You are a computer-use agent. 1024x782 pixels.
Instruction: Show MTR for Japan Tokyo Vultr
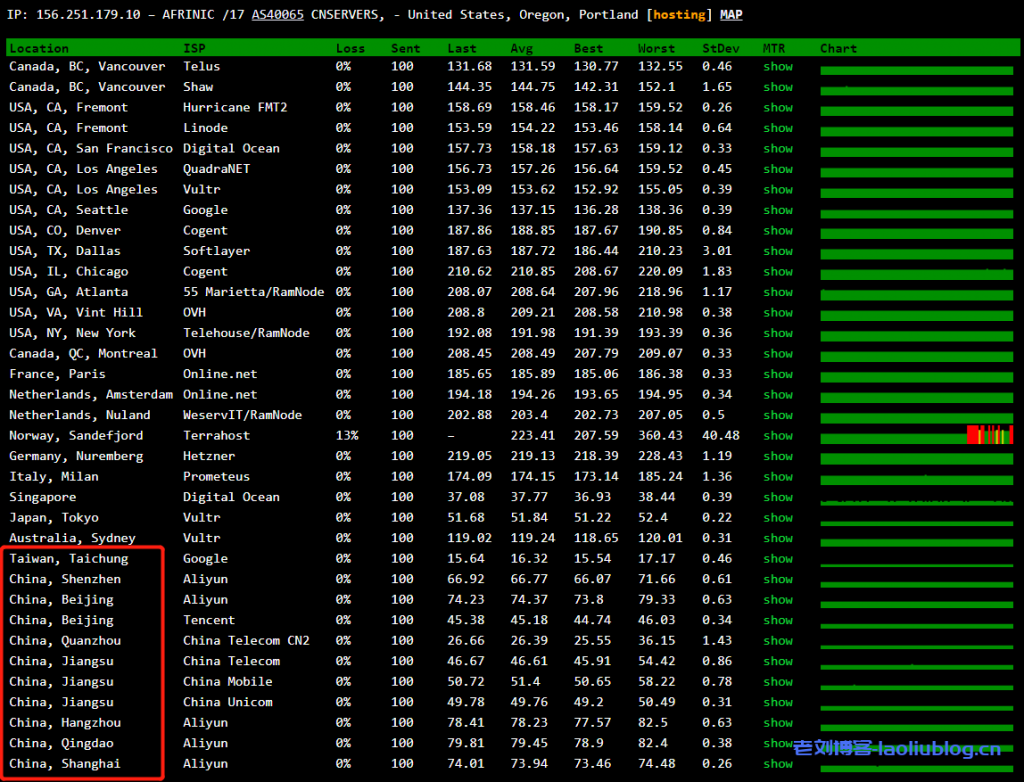pyautogui.click(x=777, y=518)
